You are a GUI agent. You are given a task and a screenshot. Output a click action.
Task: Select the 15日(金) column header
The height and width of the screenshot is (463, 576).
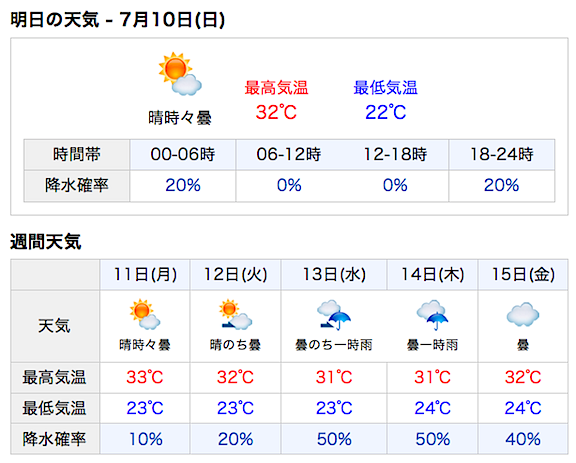pos(523,274)
